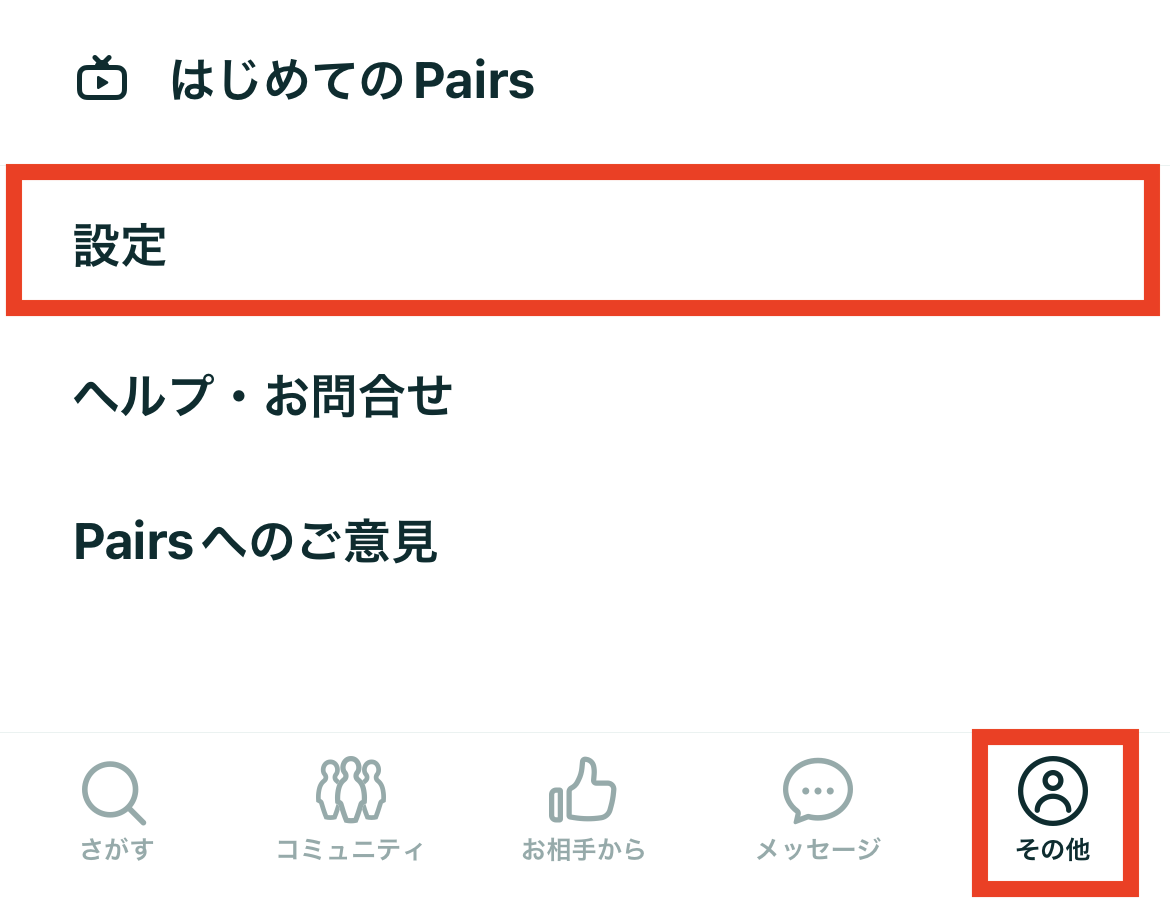Tap the はじめてのPairs menu entry text
The height and width of the screenshot is (917, 1170).
(x=352, y=80)
